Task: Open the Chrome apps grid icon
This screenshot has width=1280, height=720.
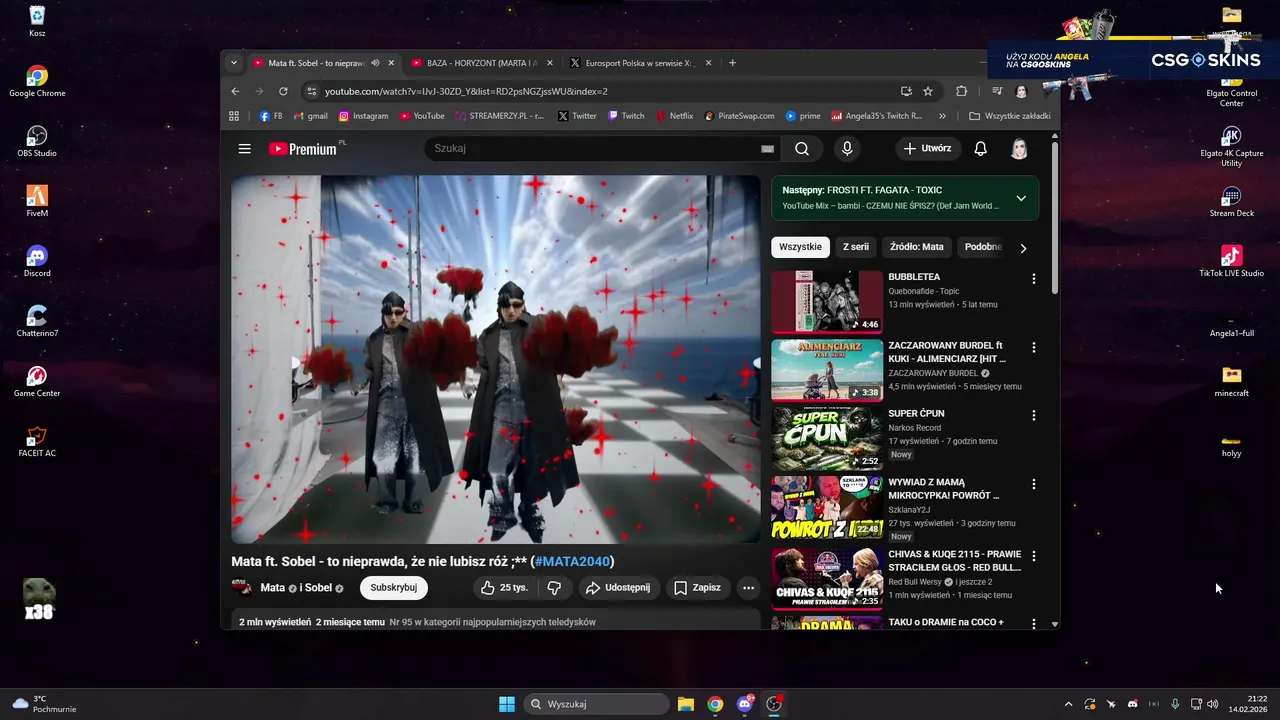Action: 234,116
